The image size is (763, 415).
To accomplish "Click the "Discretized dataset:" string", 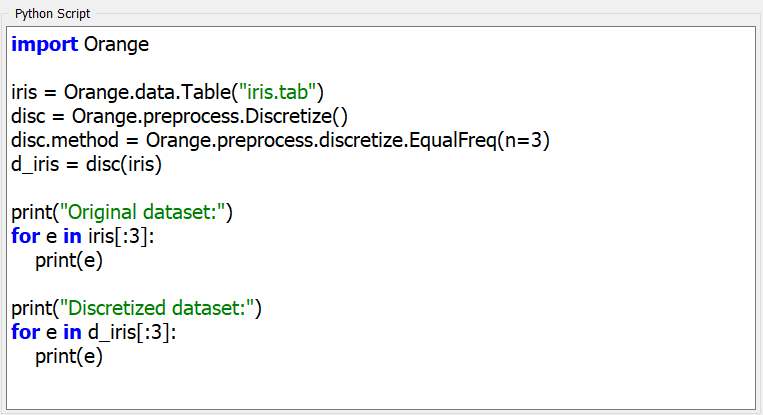I will 157,308.
